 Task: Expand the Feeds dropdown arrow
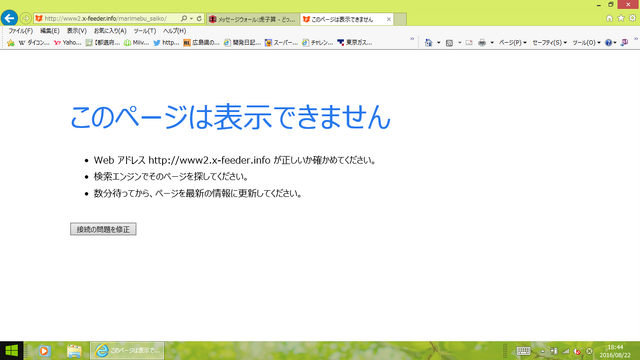(459, 42)
